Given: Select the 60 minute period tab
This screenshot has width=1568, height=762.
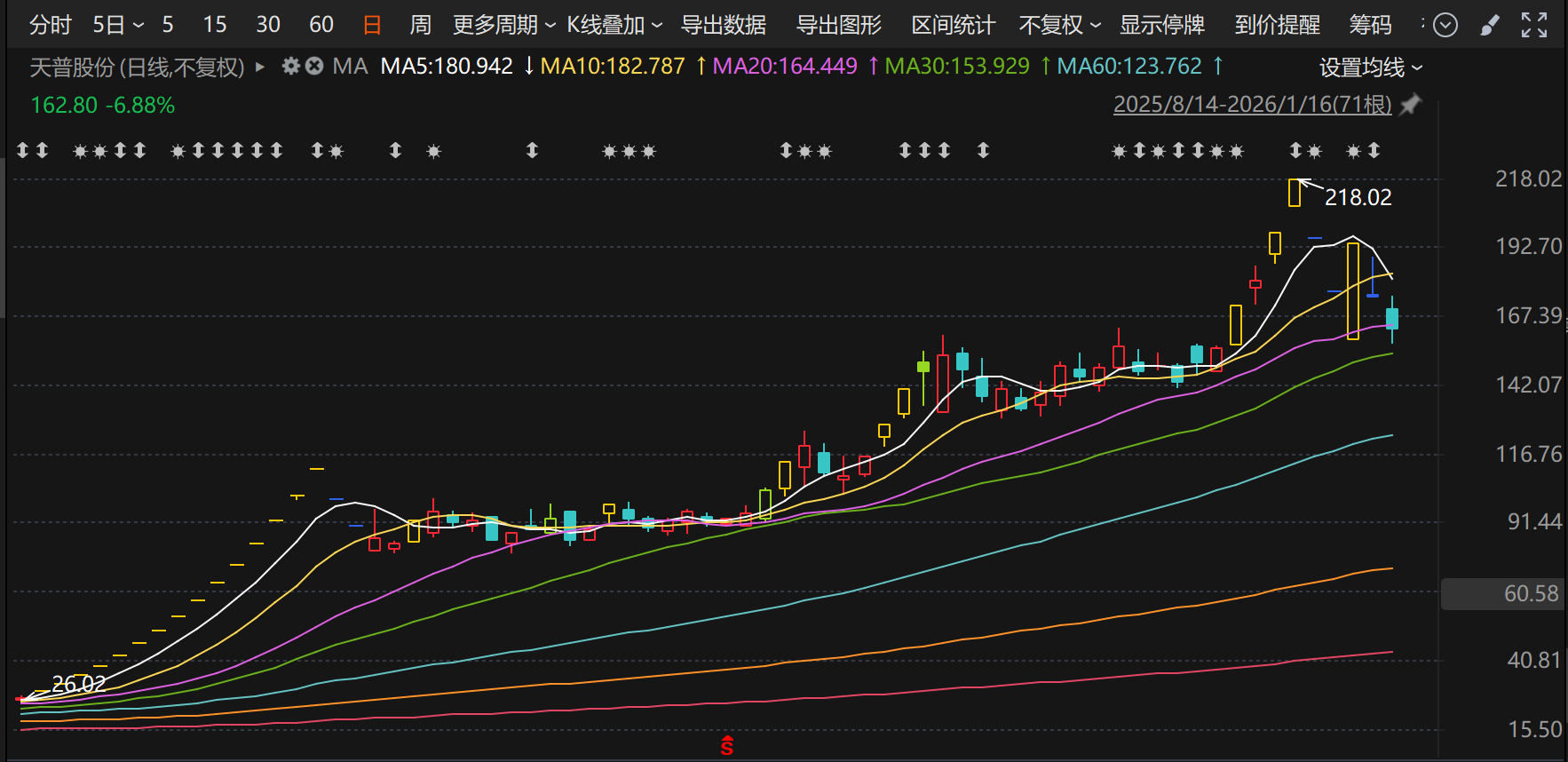Looking at the screenshot, I should tap(321, 25).
